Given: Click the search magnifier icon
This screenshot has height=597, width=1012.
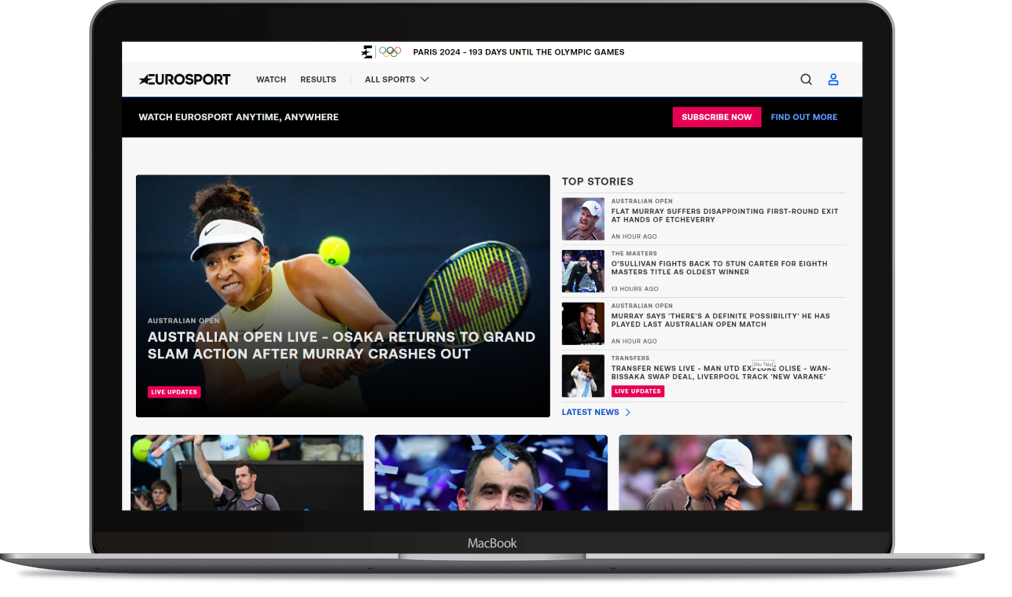Looking at the screenshot, I should [x=806, y=80].
